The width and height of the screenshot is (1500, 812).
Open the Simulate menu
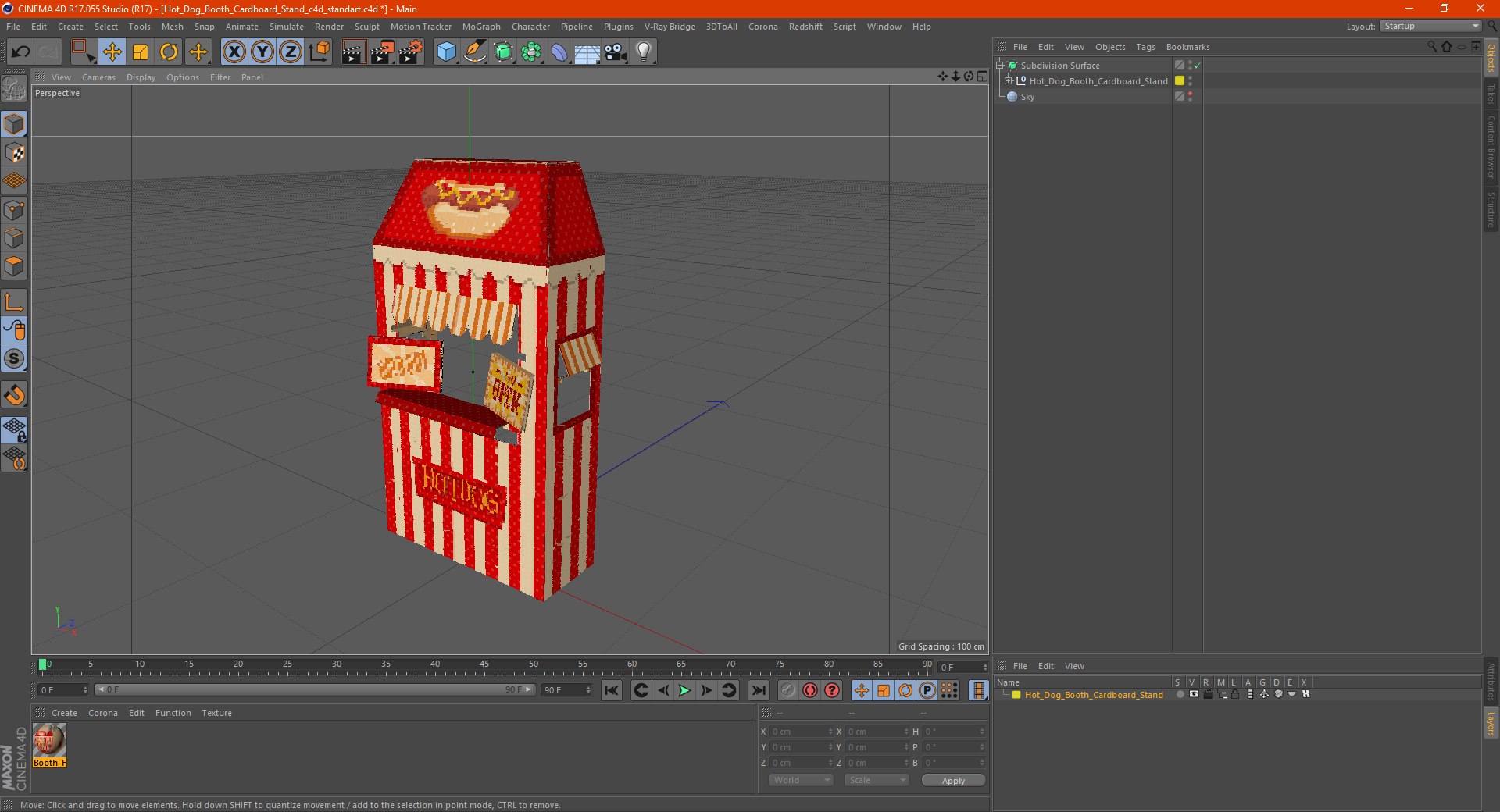coord(287,27)
